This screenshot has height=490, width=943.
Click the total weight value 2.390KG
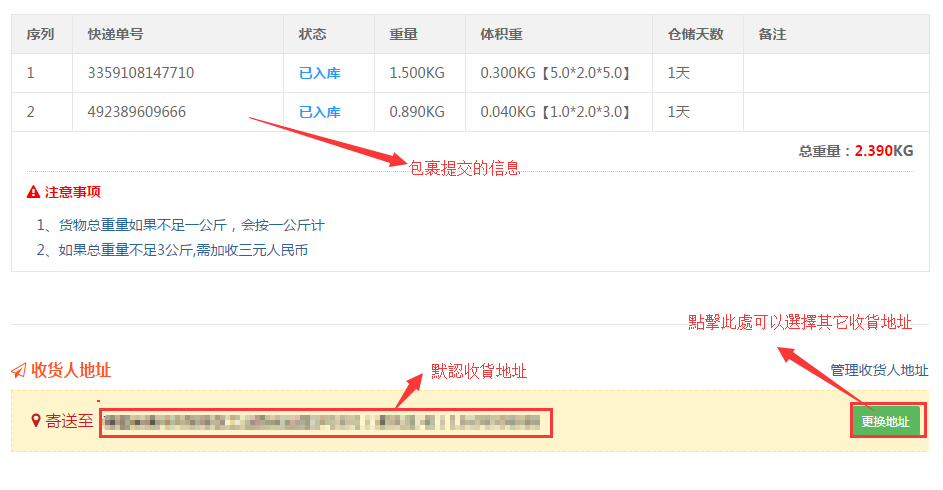pos(883,151)
